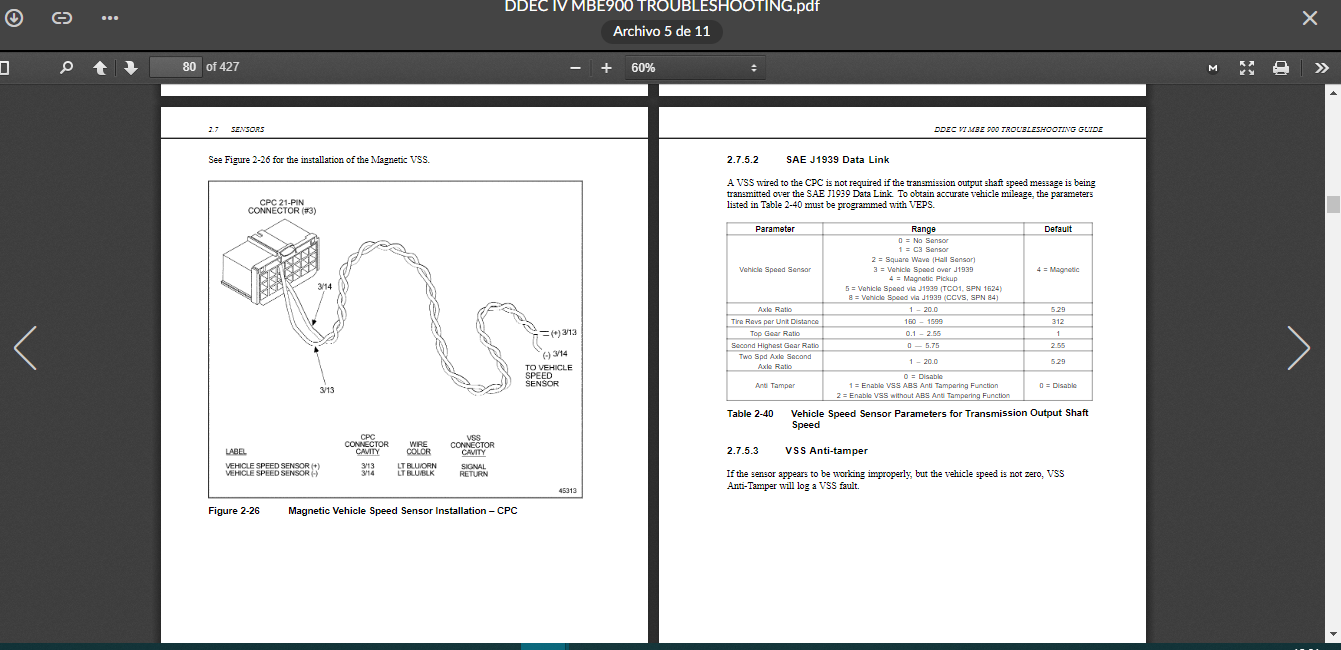Viewport: 1341px width, 650px height.
Task: Click the page number field showing 80
Action: (x=175, y=67)
